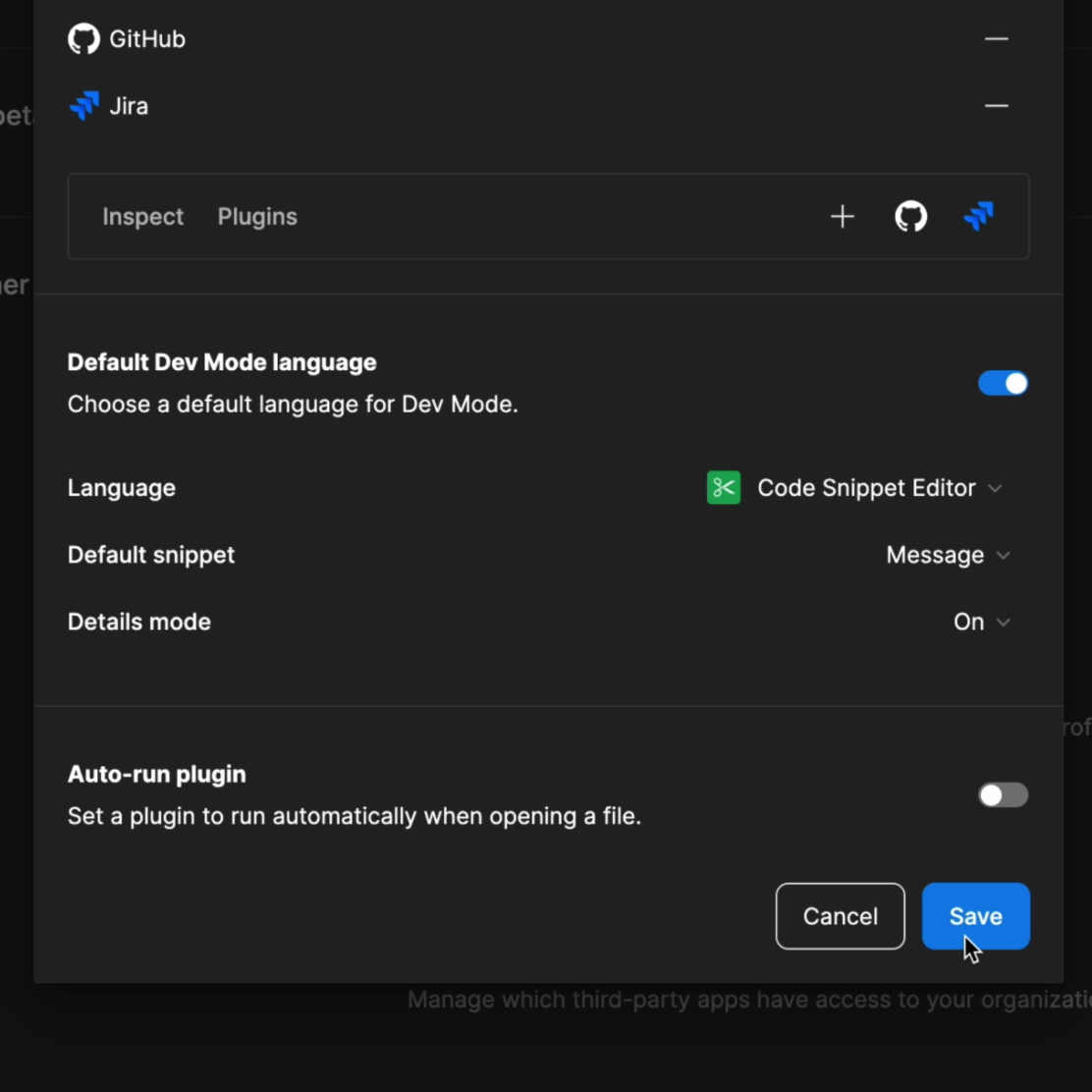Click the Default snippet label

click(x=151, y=555)
